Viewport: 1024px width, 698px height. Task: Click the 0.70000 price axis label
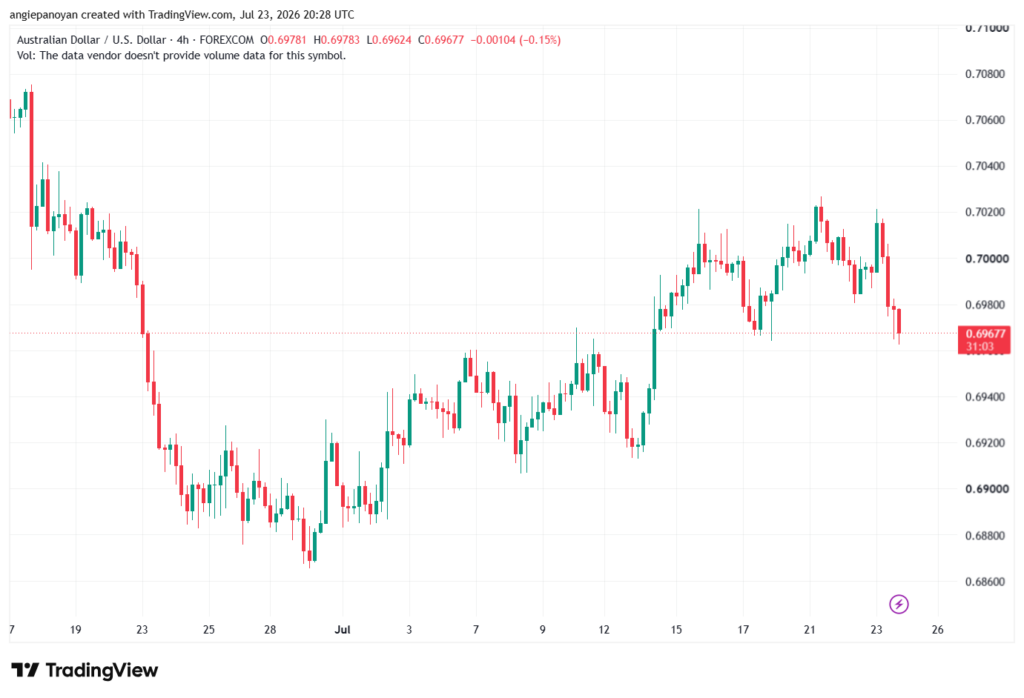click(987, 259)
